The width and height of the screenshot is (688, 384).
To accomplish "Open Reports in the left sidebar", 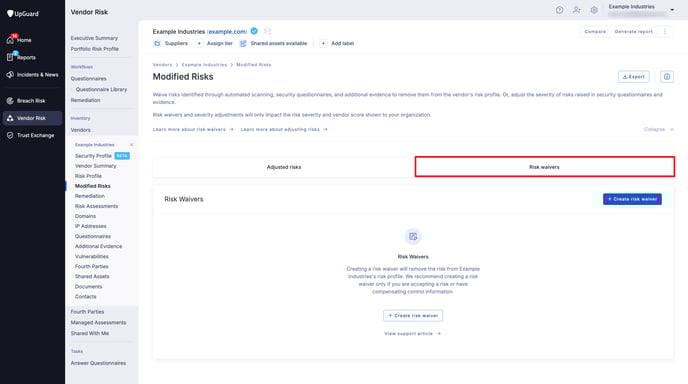I will coord(21,57).
